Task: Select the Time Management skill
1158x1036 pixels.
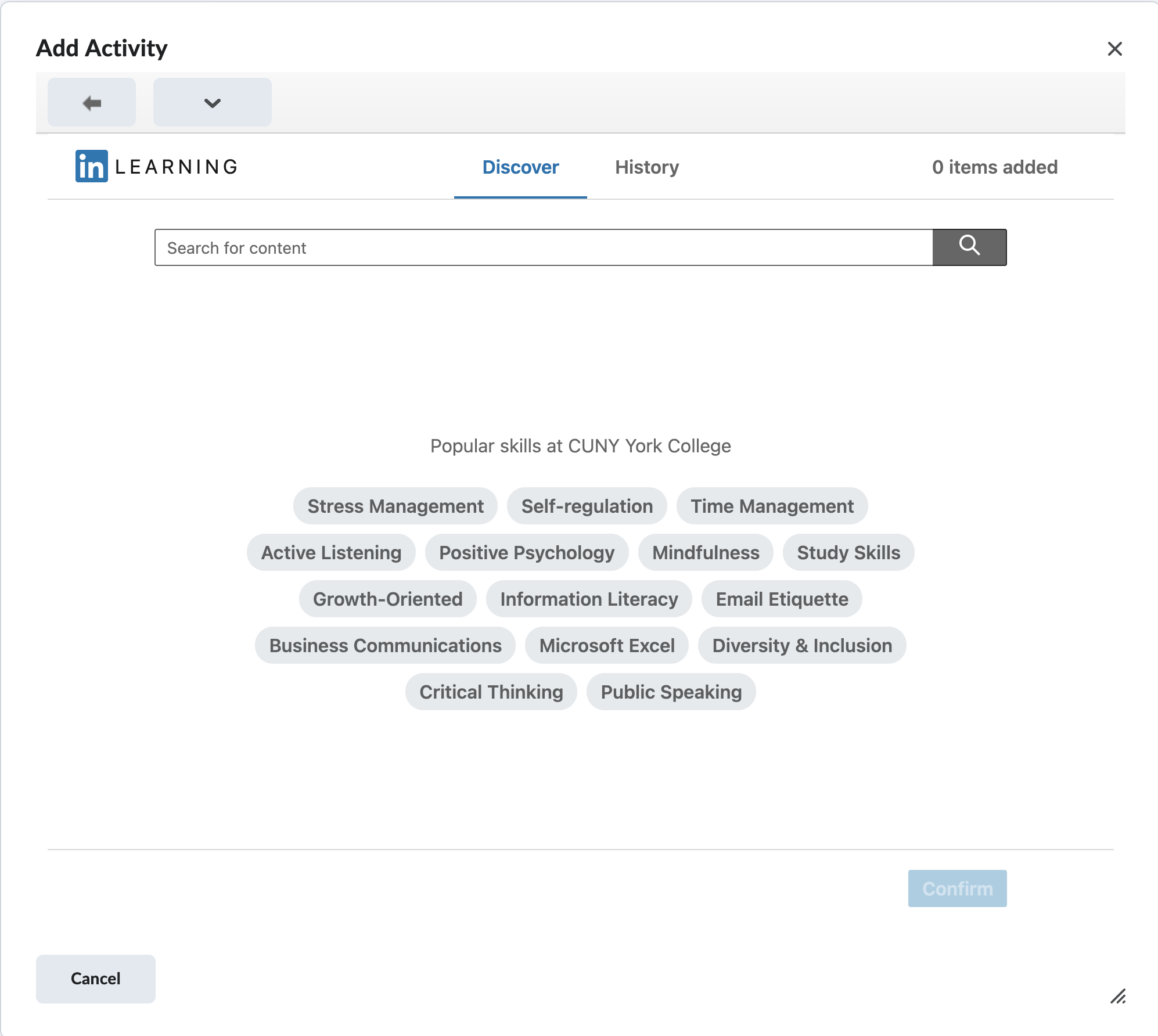Action: 772,506
